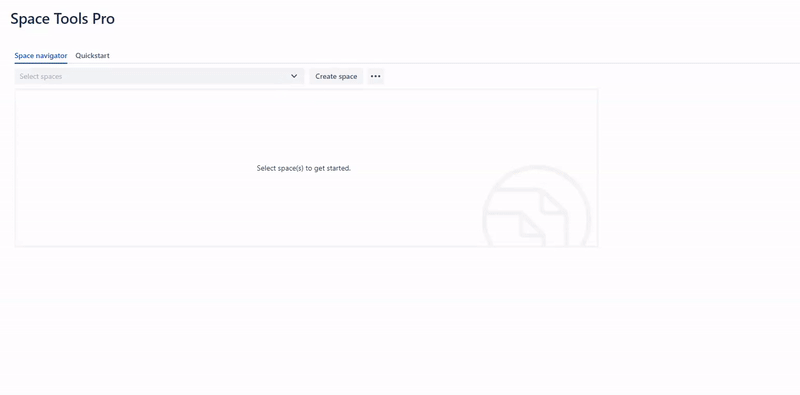Screen dimensions: 800x395
Task: Open the three-dots more actions menu
Action: 376,76
